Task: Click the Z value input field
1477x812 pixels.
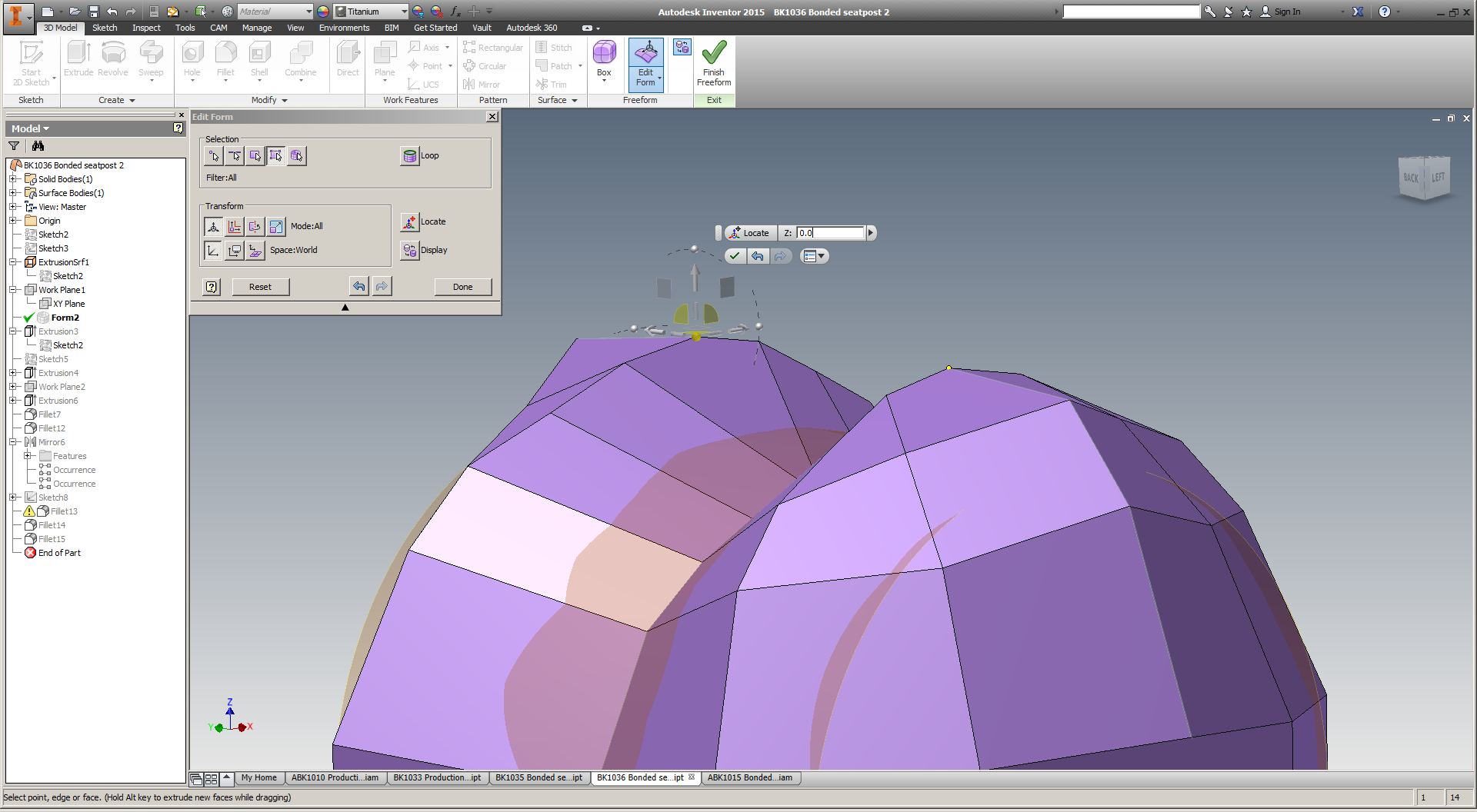Action: click(830, 233)
